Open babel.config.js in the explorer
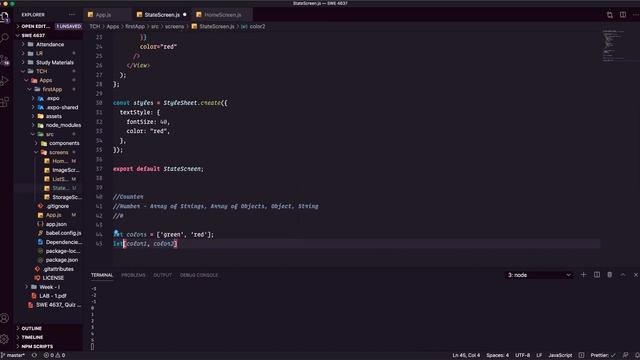The height and width of the screenshot is (360, 640). [x=49, y=233]
